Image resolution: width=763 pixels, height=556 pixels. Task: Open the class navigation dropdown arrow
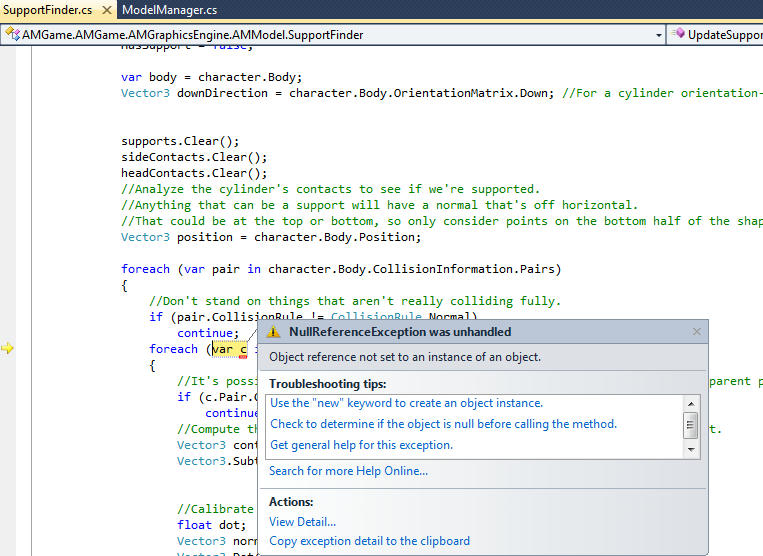pos(658,35)
